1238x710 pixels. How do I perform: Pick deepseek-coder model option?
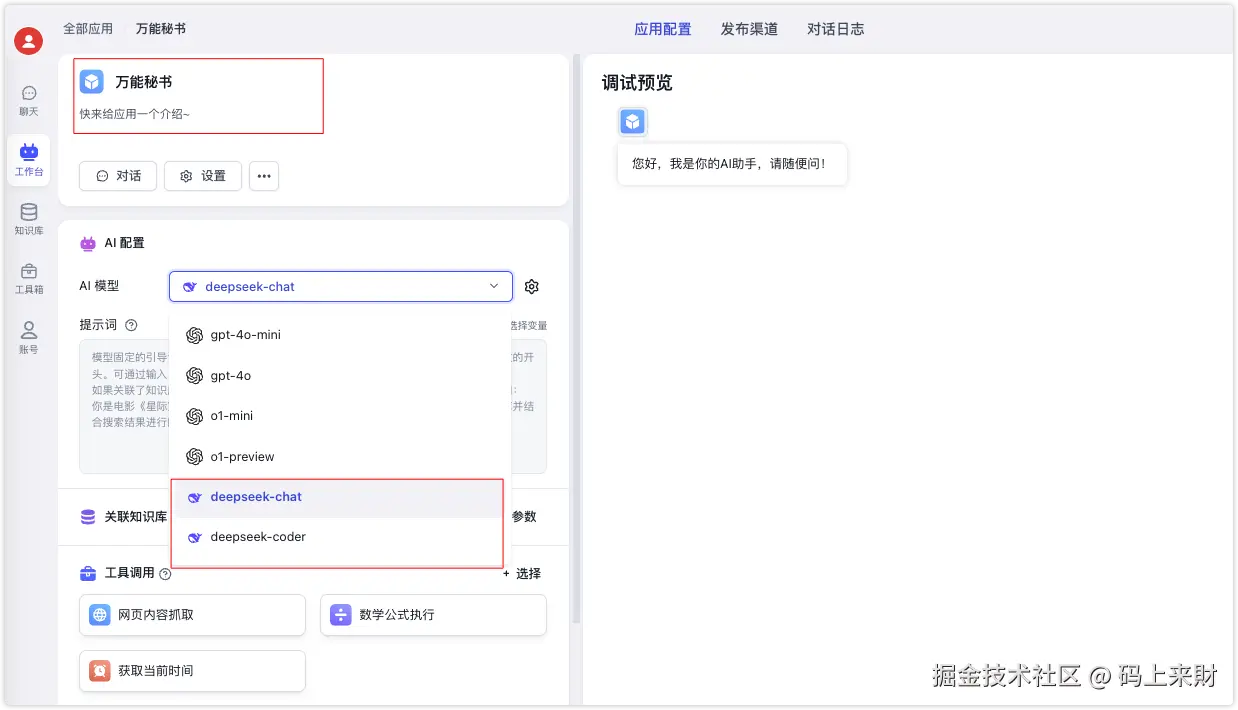(x=341, y=537)
